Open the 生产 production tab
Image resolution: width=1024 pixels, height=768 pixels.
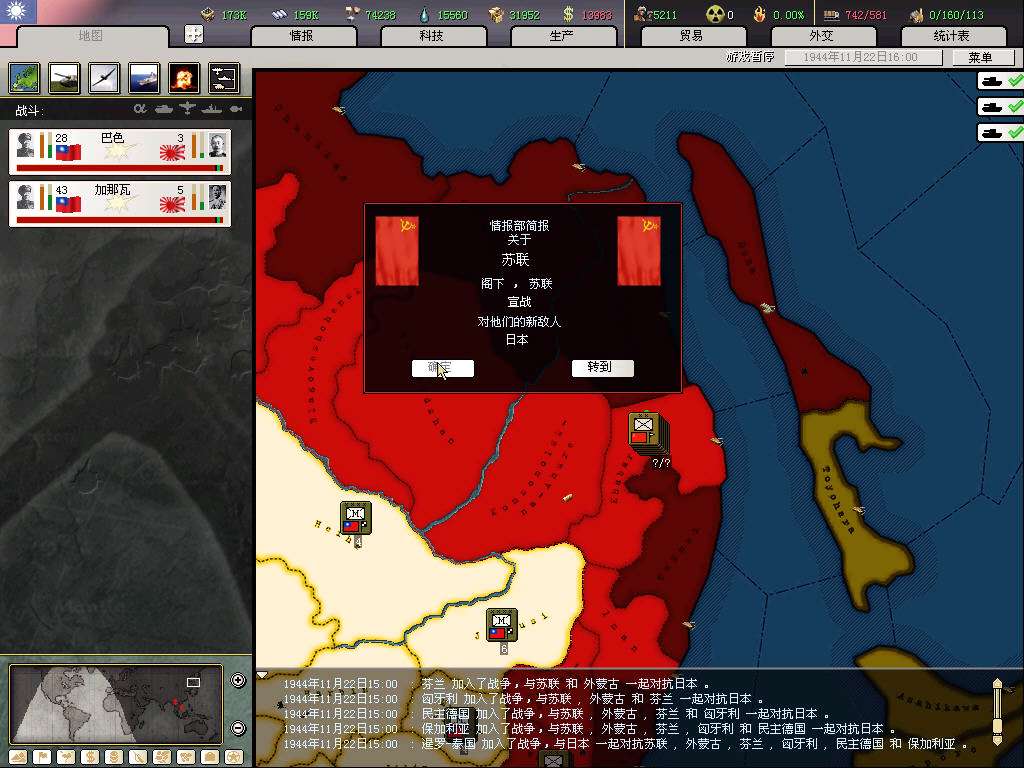[x=562, y=36]
